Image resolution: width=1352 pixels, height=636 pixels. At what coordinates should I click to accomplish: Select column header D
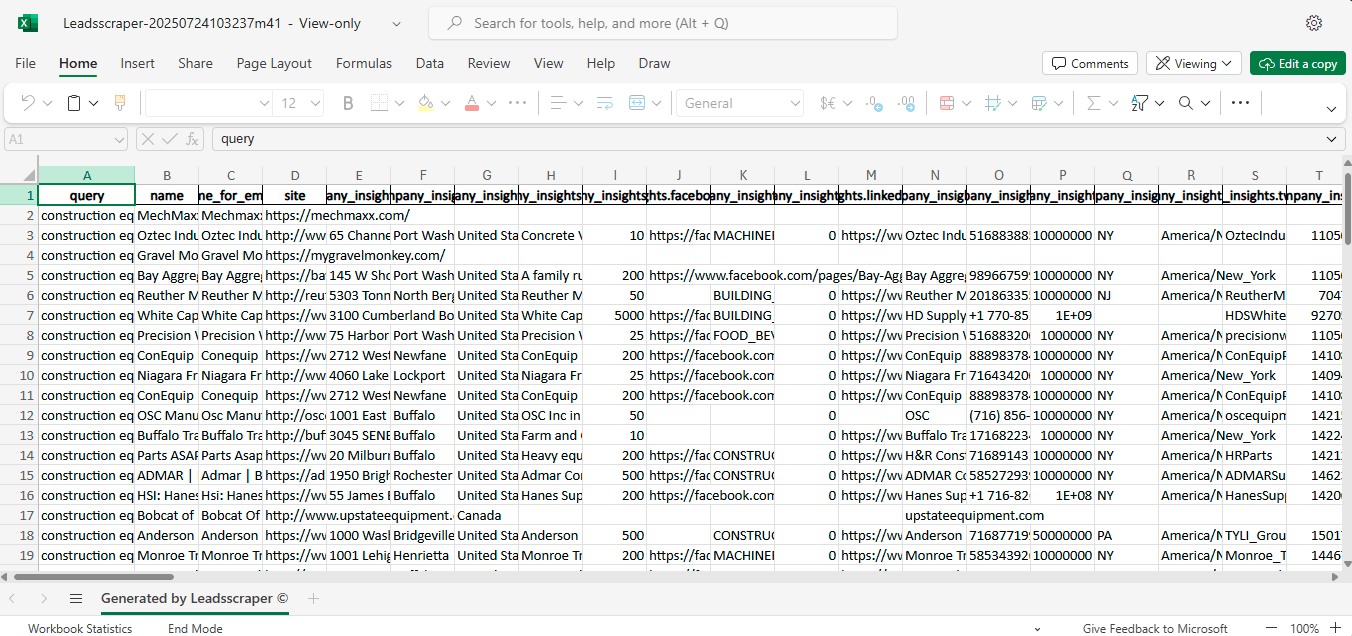295,175
